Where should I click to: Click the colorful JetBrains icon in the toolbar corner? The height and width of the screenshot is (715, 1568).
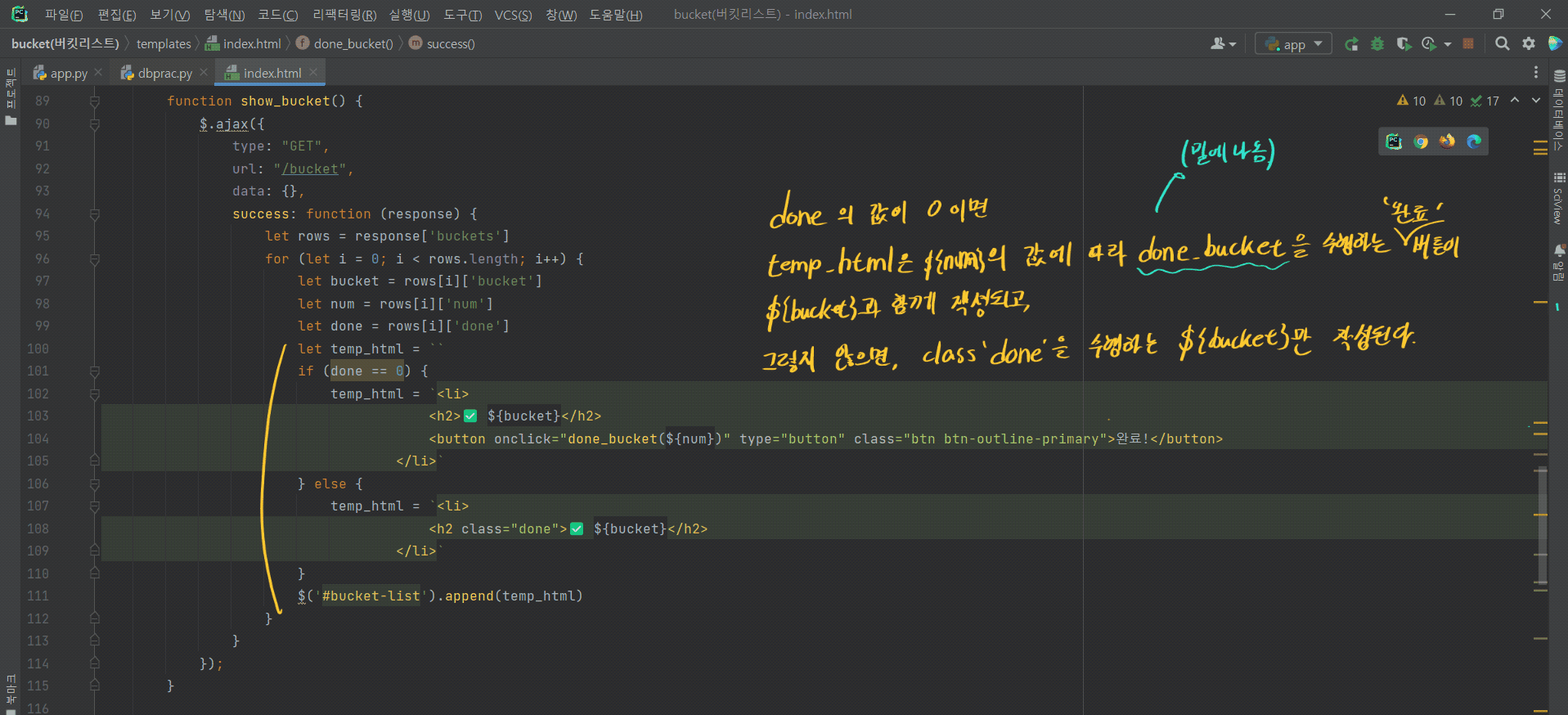1554,43
